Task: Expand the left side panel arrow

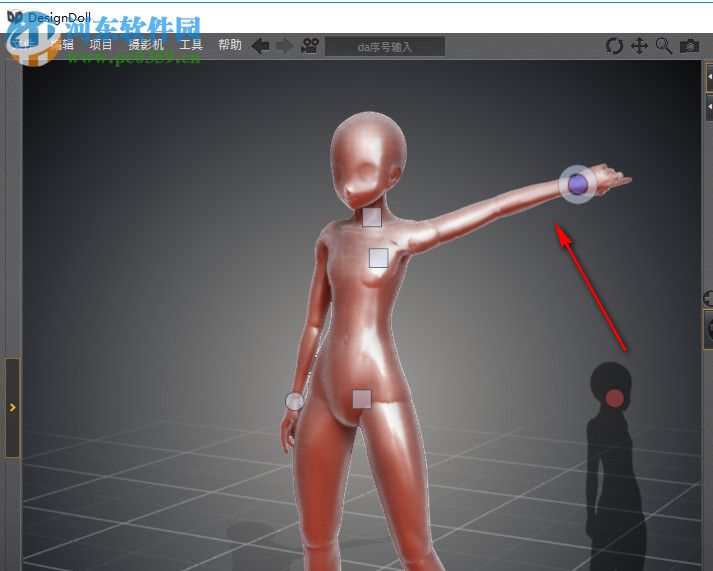Action: tap(12, 407)
